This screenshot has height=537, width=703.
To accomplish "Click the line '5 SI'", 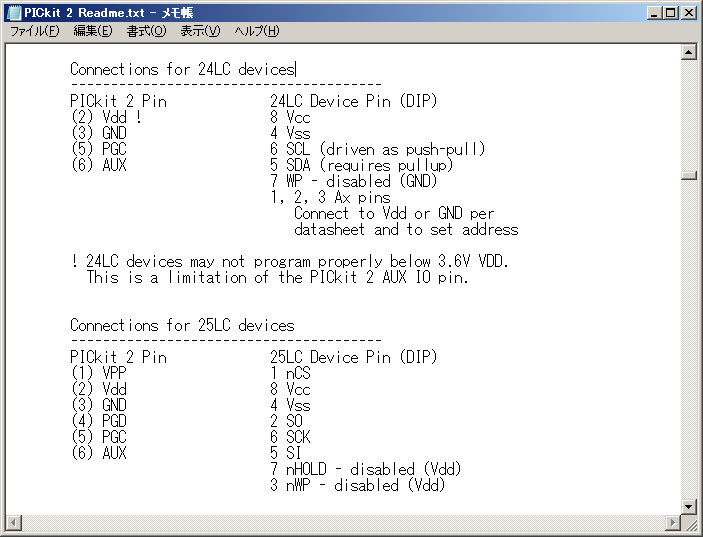I will coord(286,453).
